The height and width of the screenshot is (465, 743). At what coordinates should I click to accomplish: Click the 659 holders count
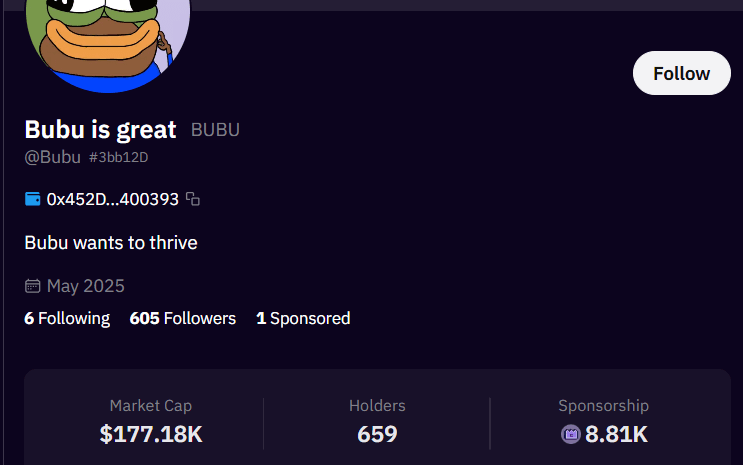coord(377,434)
